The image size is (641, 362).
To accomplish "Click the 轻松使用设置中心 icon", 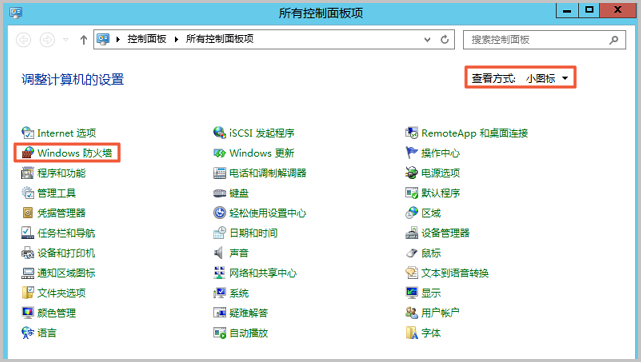I will click(220, 213).
